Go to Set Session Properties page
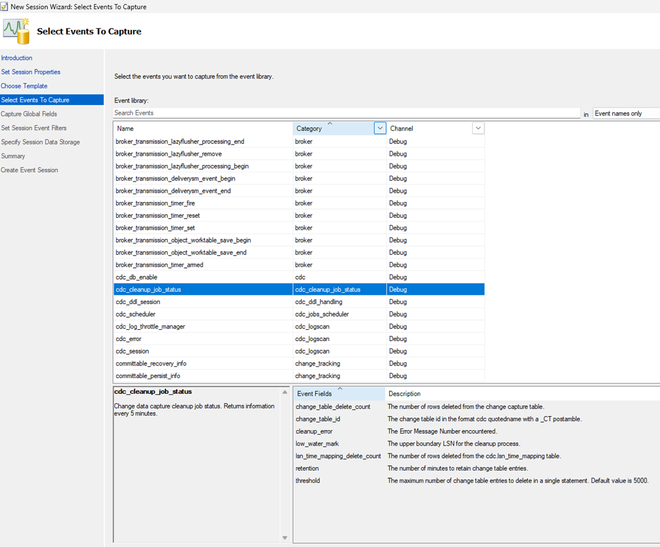 tap(31, 72)
